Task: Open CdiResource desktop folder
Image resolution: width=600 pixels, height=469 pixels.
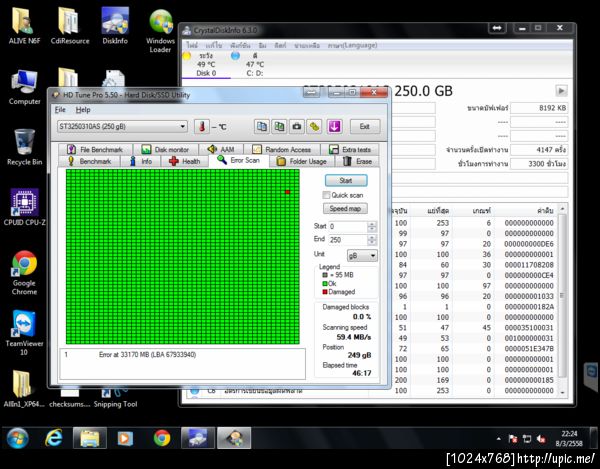Action: pyautogui.click(x=70, y=26)
